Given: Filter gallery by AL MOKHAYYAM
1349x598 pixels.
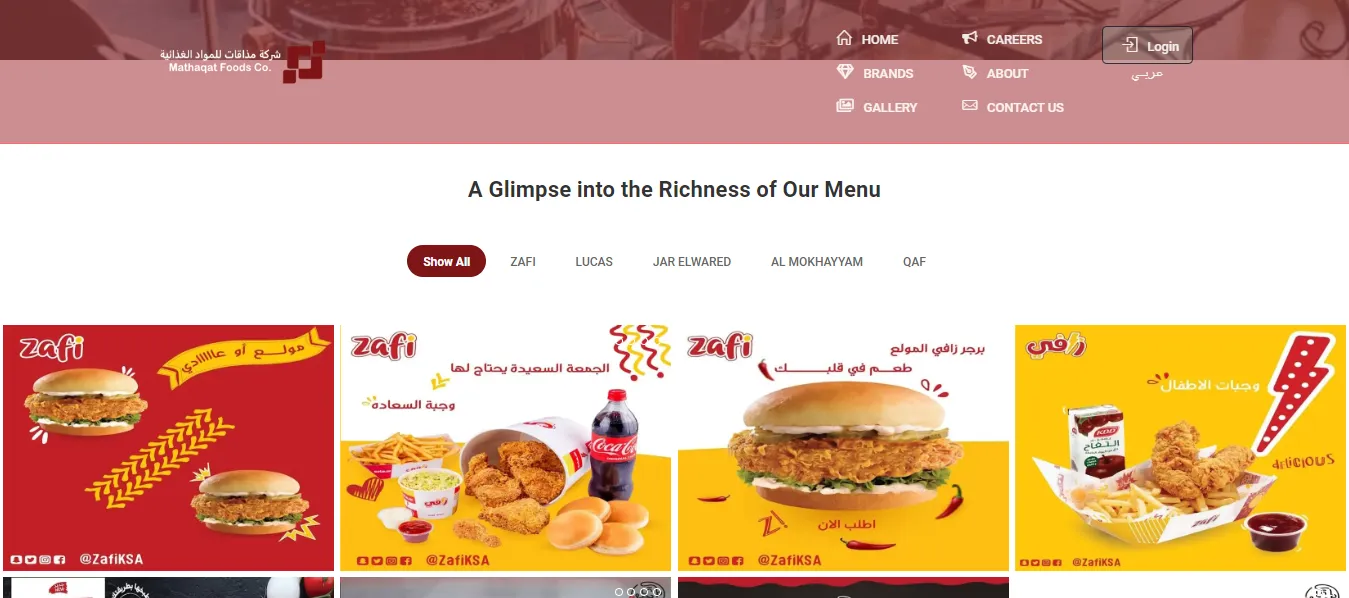Looking at the screenshot, I should coord(817,262).
